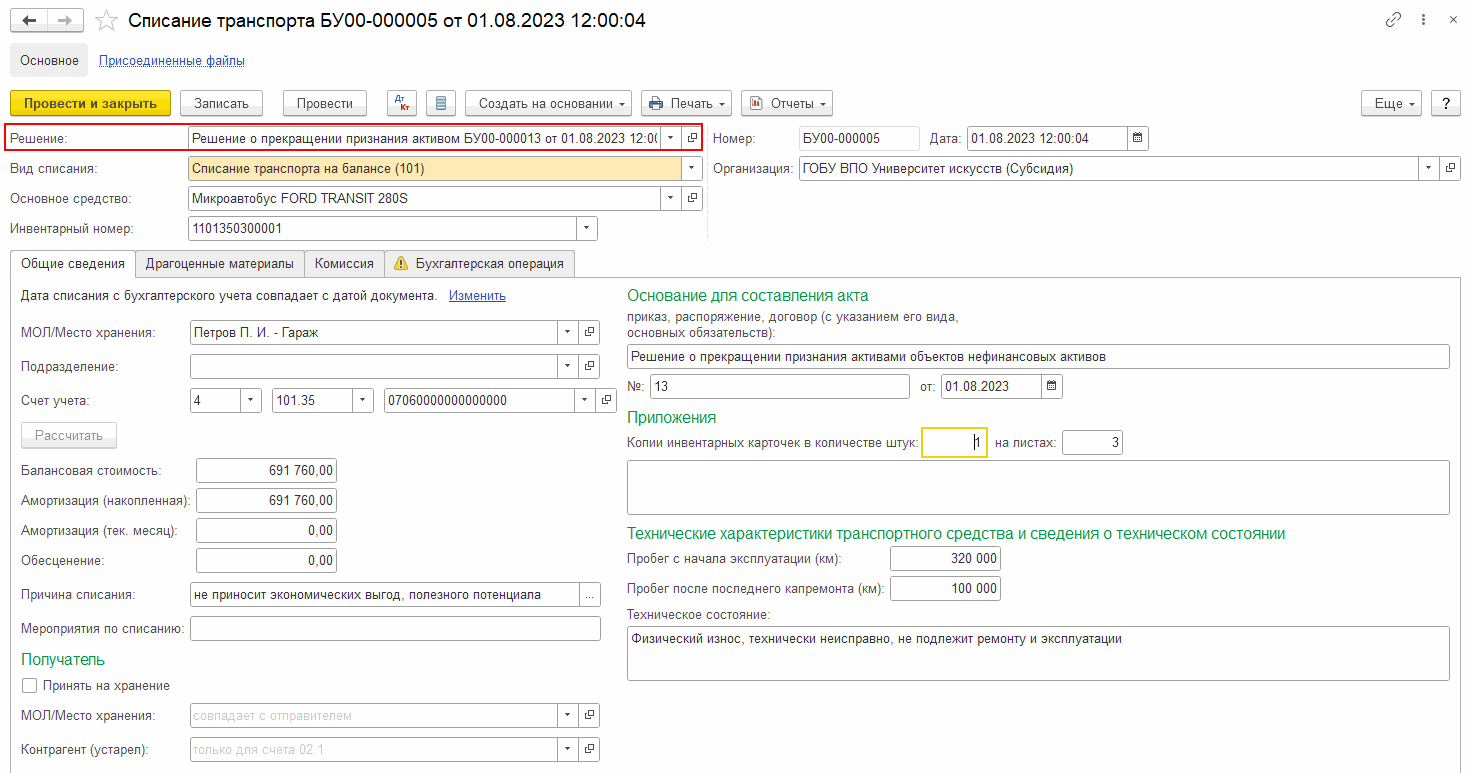Image resolution: width=1472 pixels, height=773 pixels.
Task: Click the Техническое состояние text area
Action: (x=1038, y=653)
